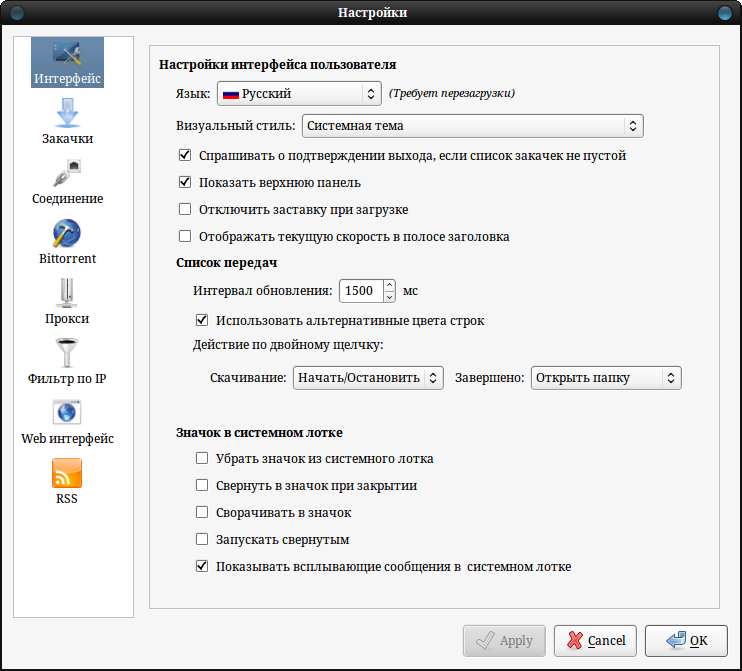742x671 pixels.
Task: Enable 'Отображать текущую скорость в полосе заголовка'
Action: (x=185, y=236)
